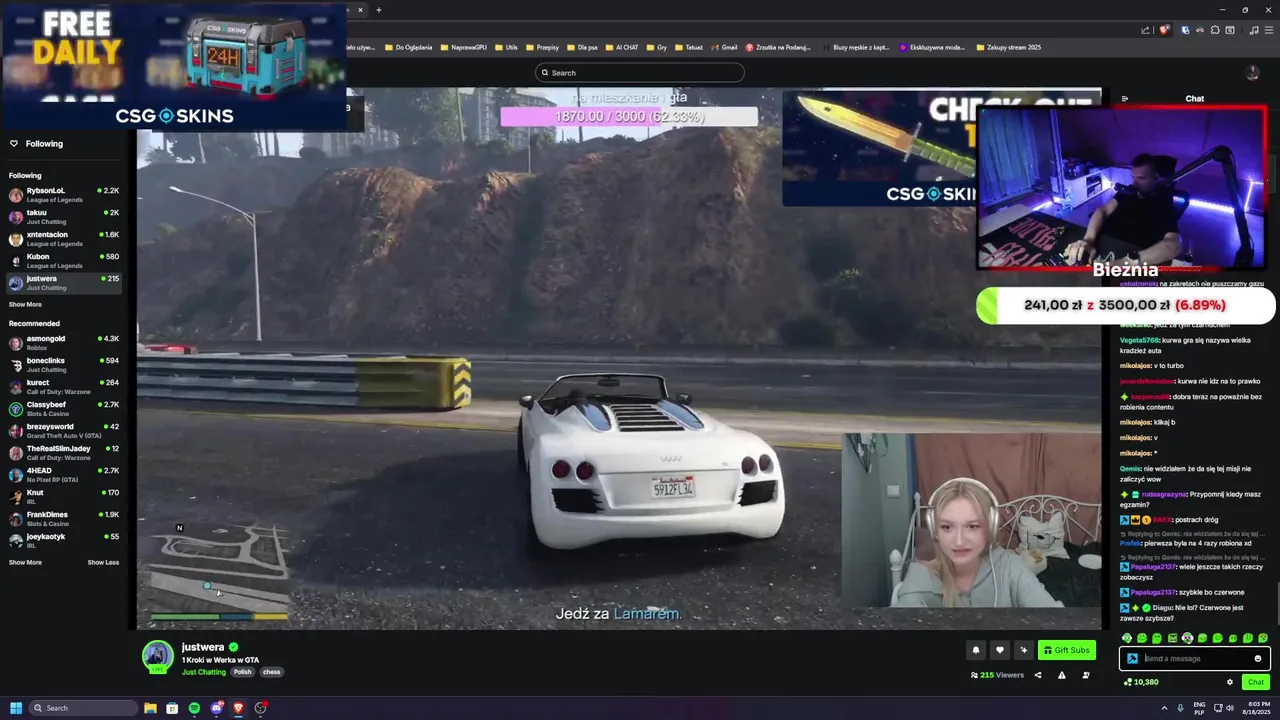Open the AI CHAT bookmark folder
The height and width of the screenshot is (720, 1280).
(621, 47)
